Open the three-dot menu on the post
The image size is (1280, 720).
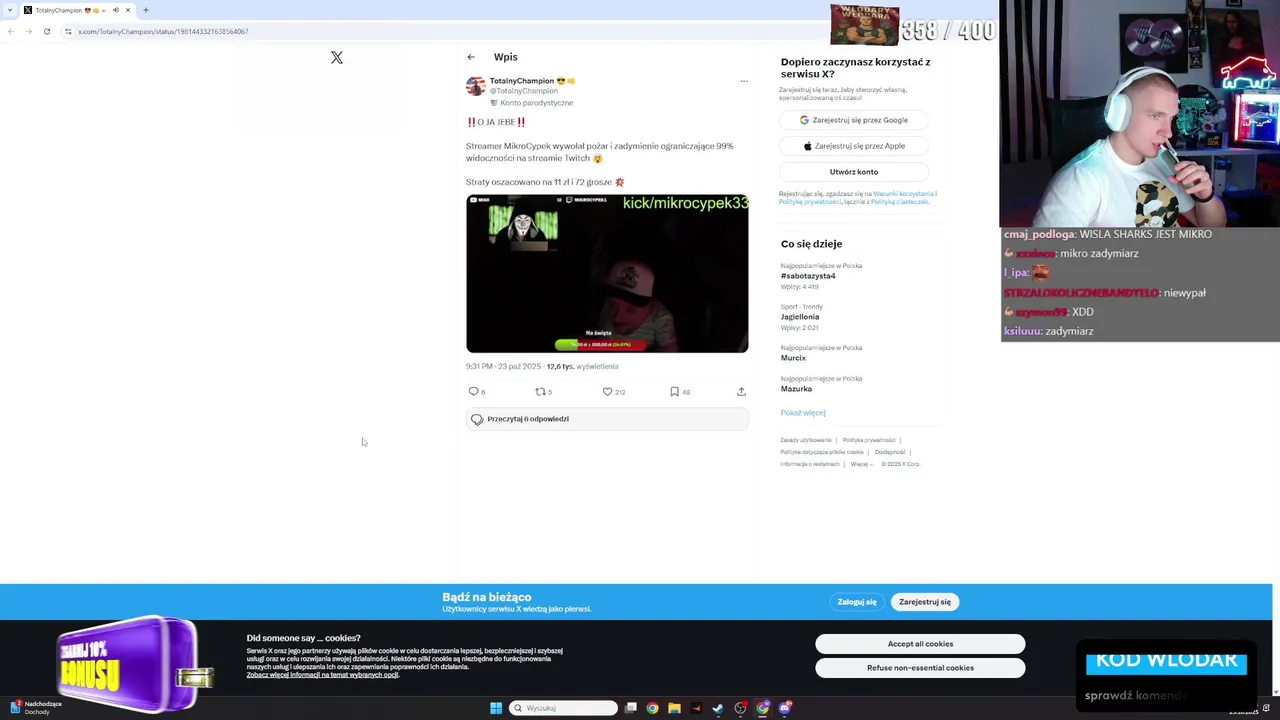point(743,81)
